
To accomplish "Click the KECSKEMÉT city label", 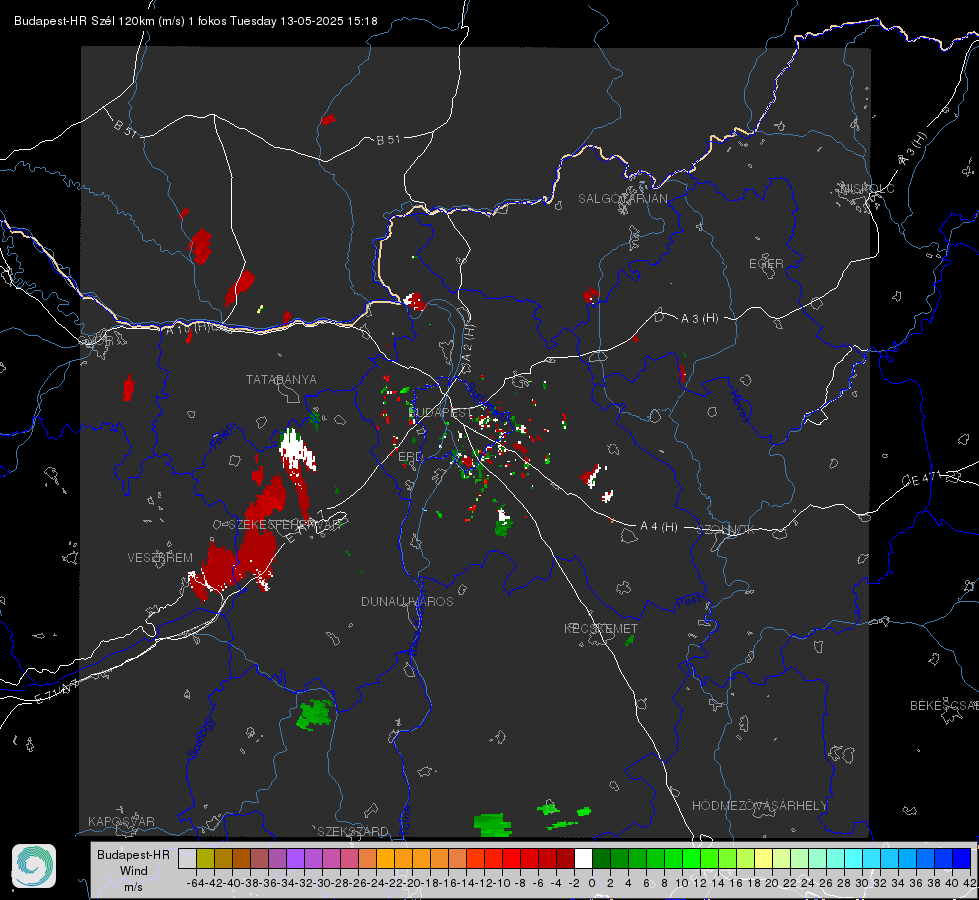I will click(601, 628).
